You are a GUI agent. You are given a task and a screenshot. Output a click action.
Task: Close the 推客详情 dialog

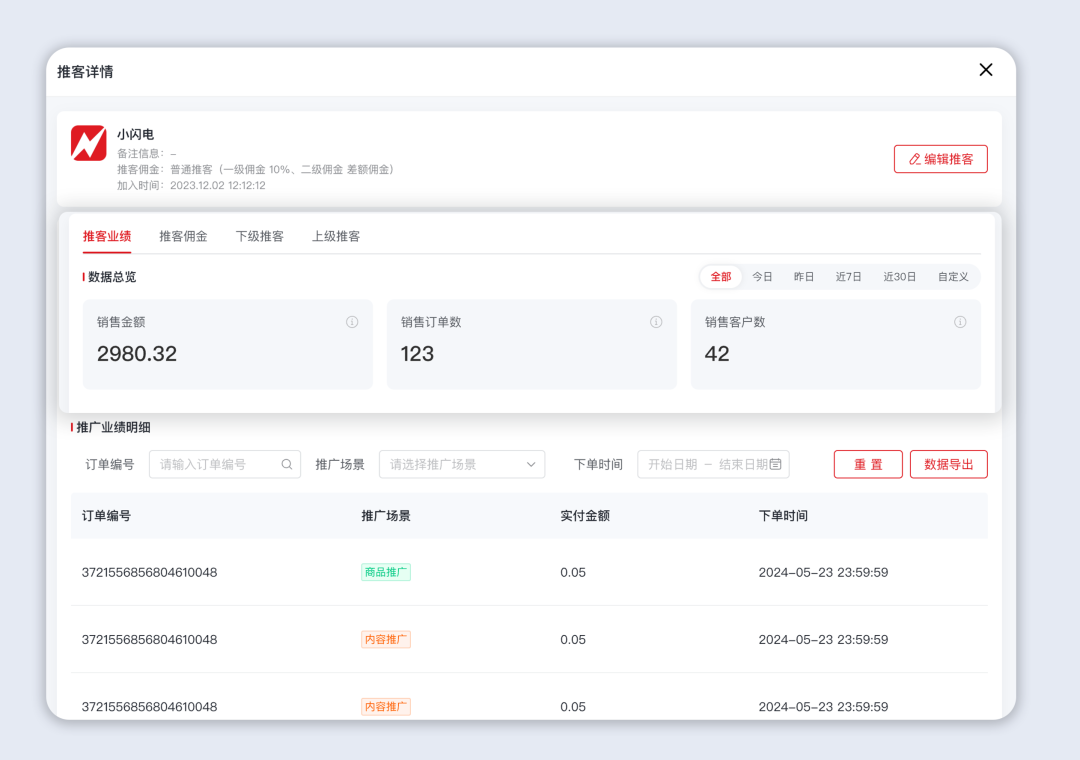pyautogui.click(x=986, y=70)
